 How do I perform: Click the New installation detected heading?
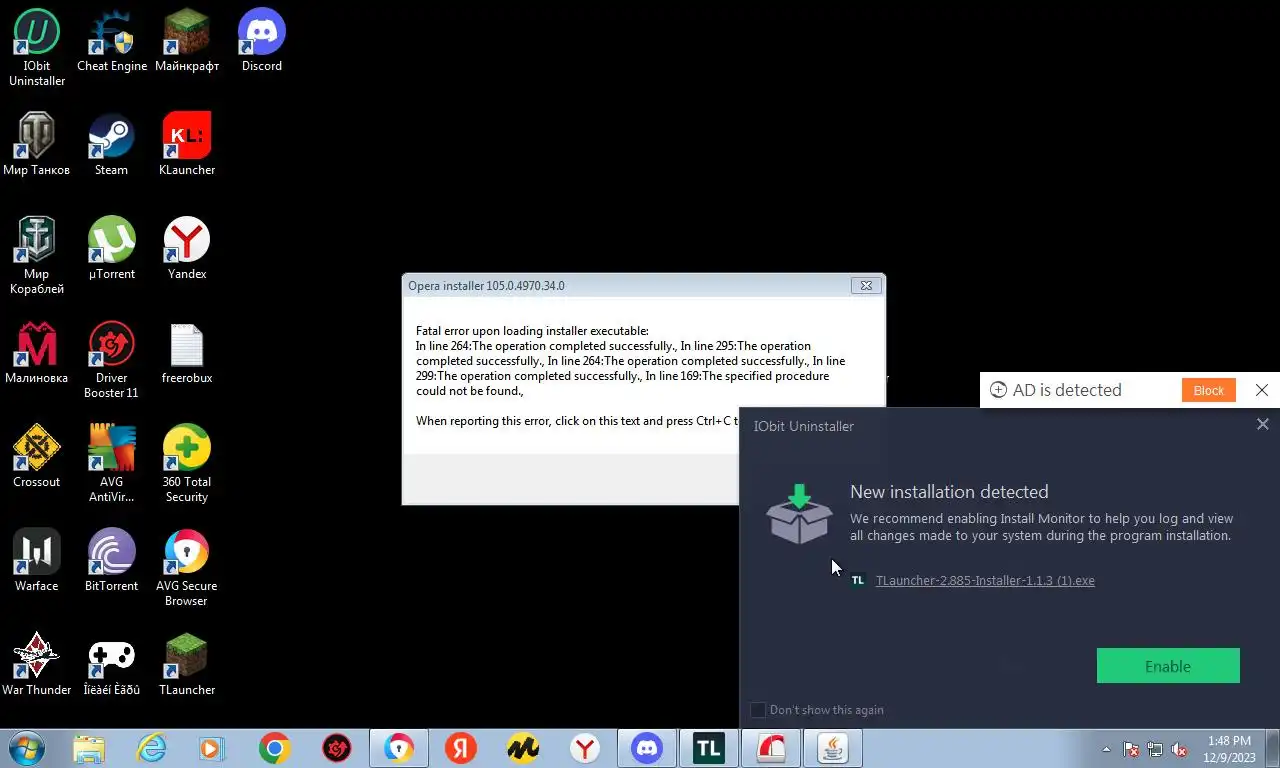click(949, 492)
